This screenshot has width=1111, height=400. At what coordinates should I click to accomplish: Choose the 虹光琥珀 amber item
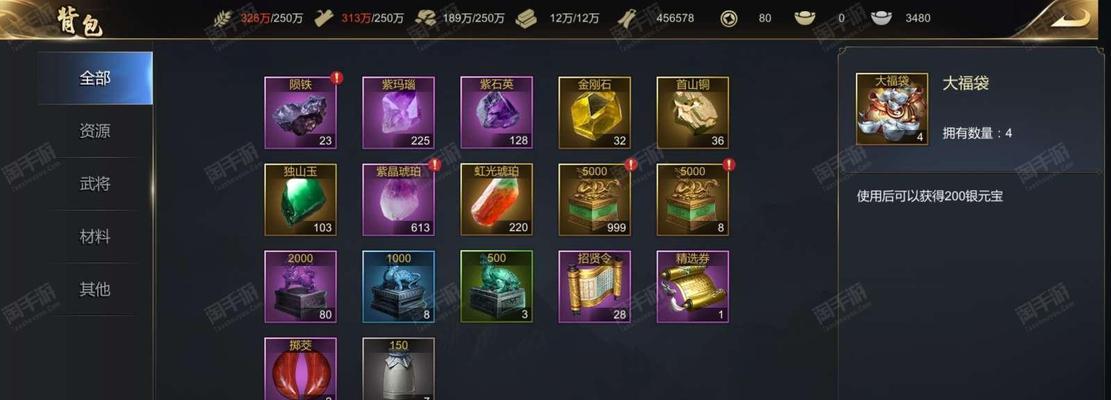click(497, 200)
